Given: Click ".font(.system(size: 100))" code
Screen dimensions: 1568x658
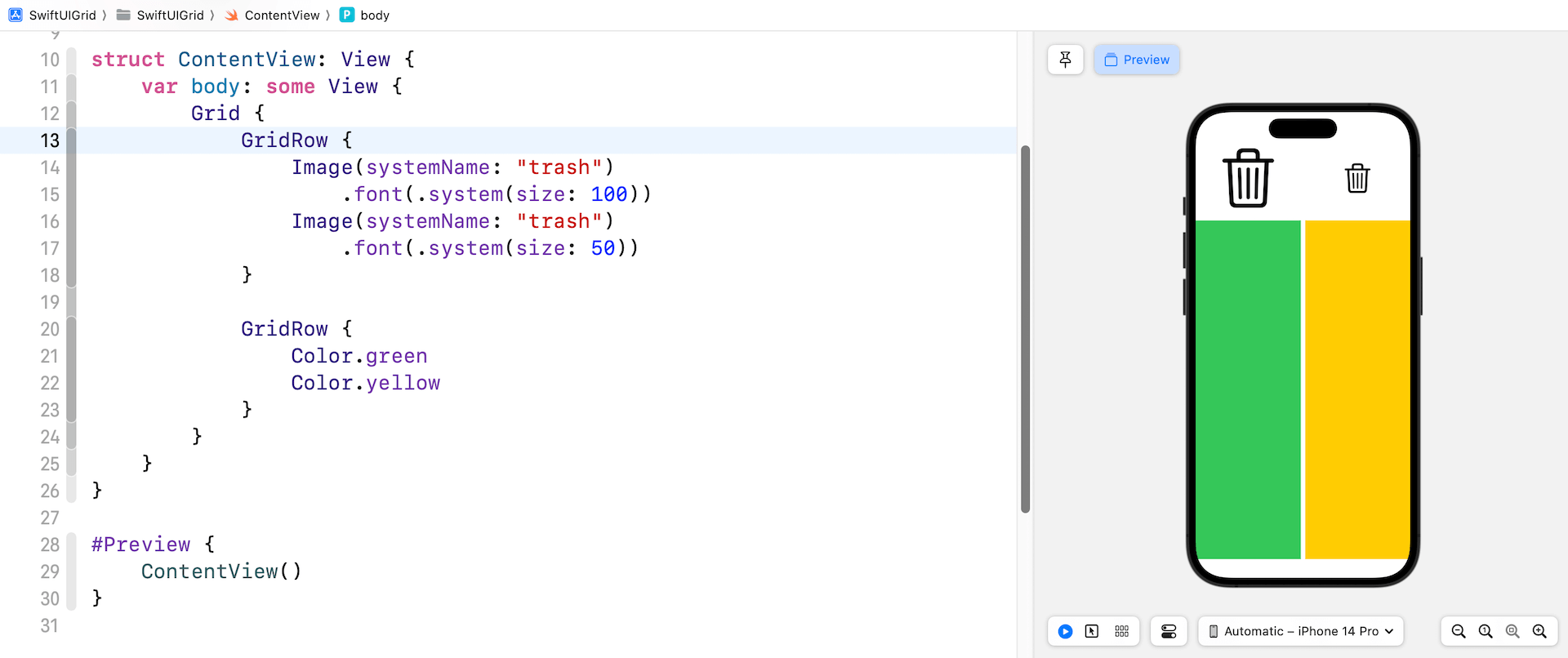Looking at the screenshot, I should click(497, 194).
